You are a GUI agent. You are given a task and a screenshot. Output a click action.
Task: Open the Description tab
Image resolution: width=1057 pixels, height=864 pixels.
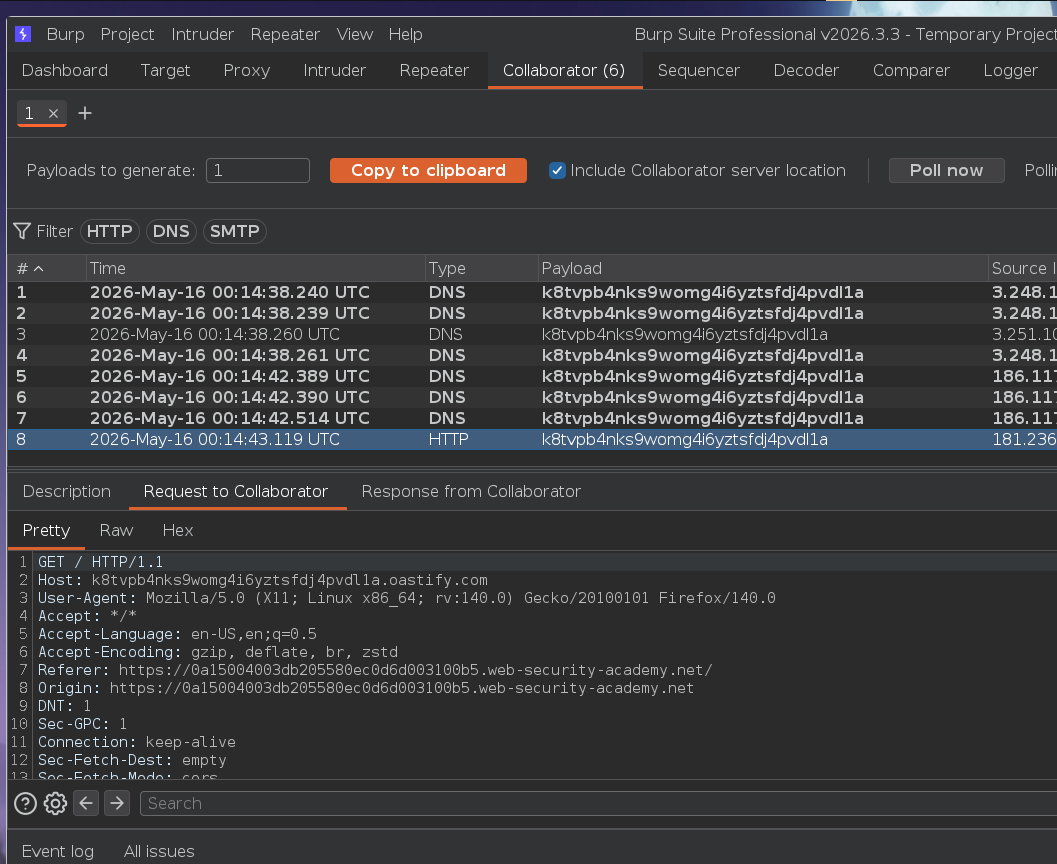point(67,491)
